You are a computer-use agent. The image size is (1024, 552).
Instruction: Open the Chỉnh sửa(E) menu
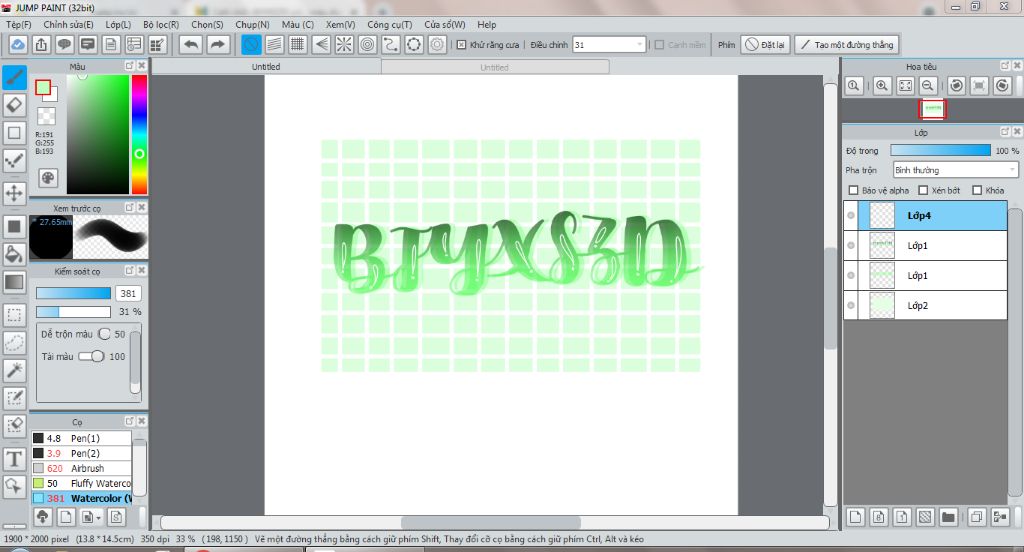pos(68,24)
